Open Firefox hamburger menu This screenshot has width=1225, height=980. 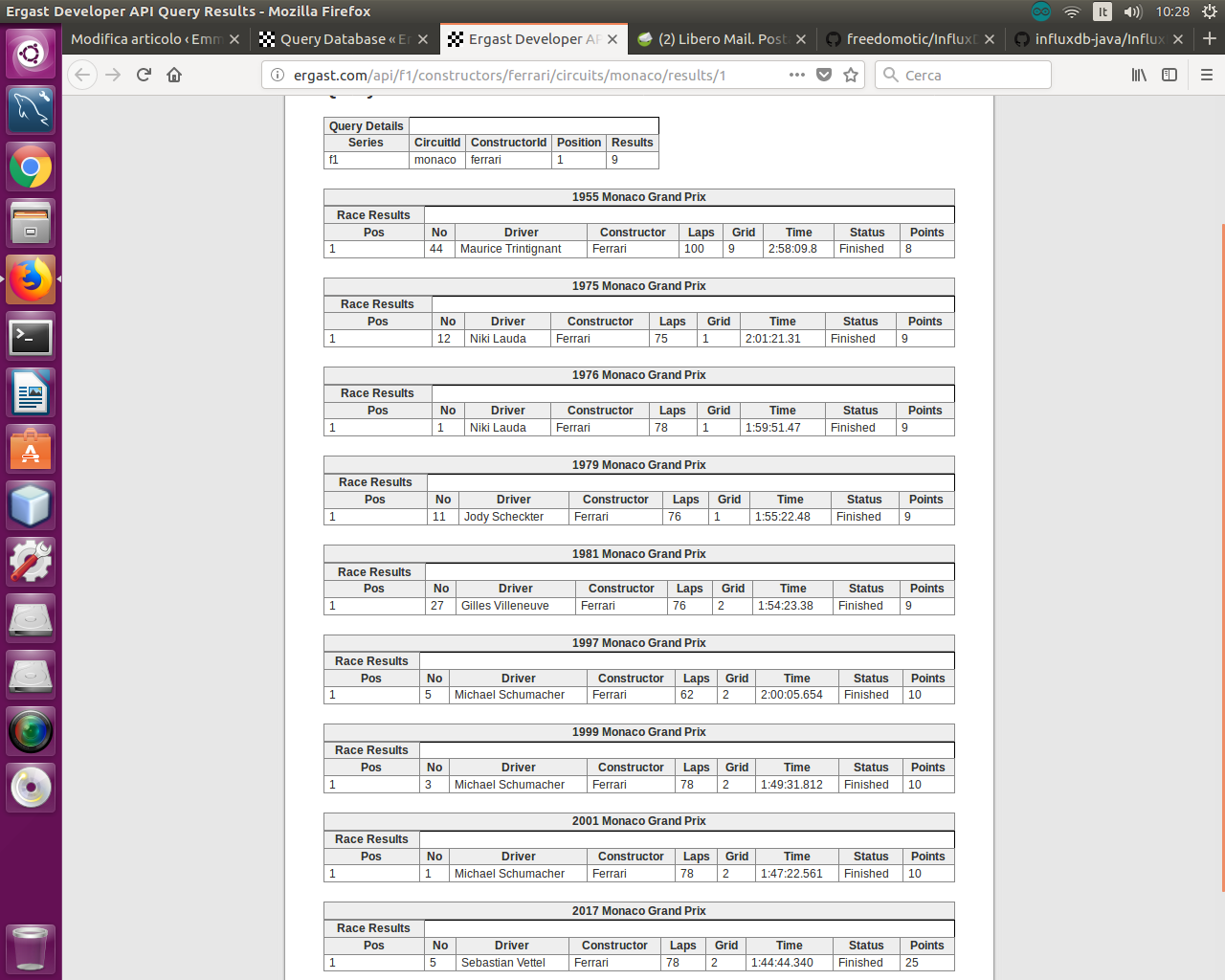coord(1207,75)
